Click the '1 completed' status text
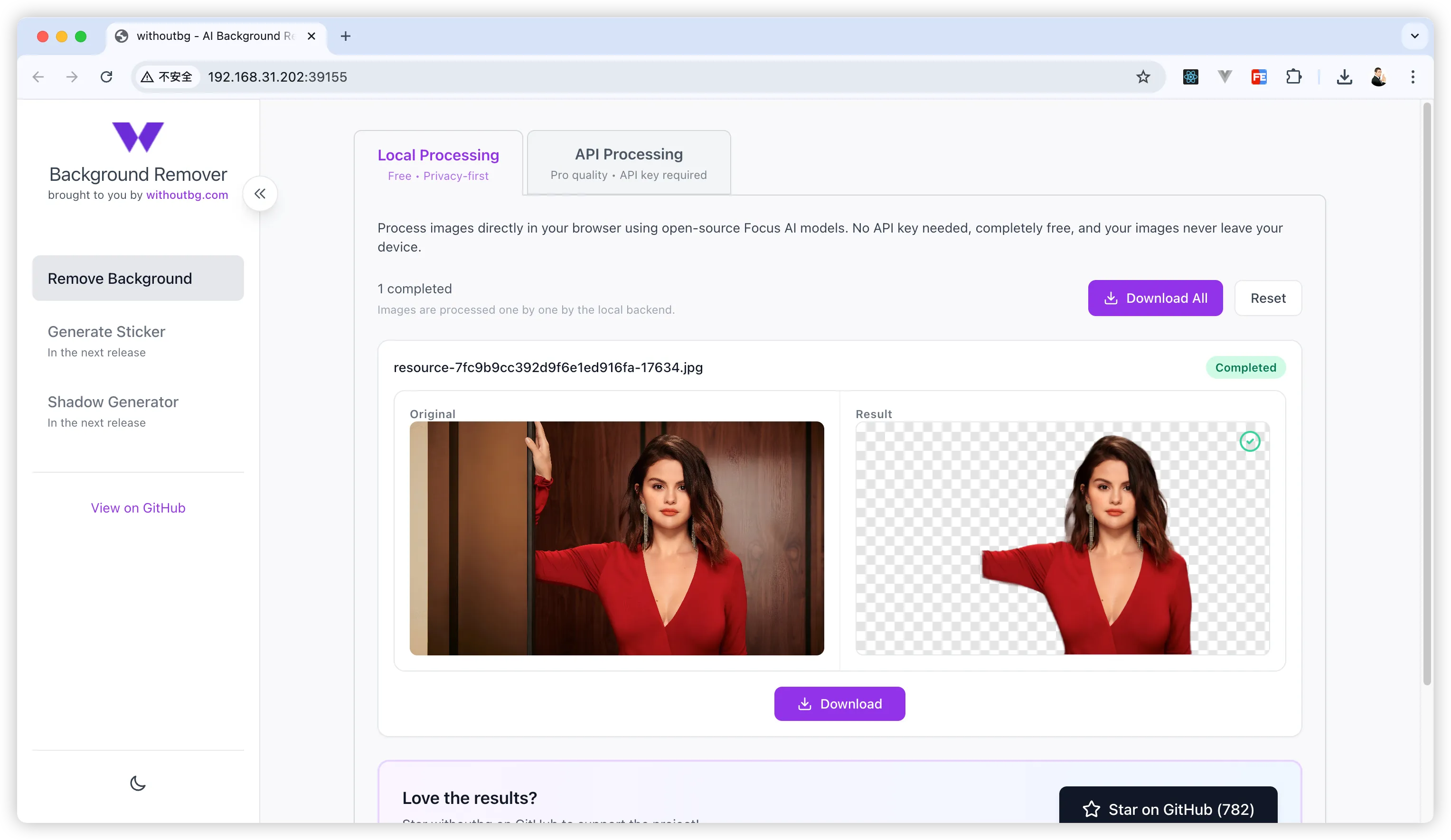The image size is (1451, 840). (x=415, y=289)
